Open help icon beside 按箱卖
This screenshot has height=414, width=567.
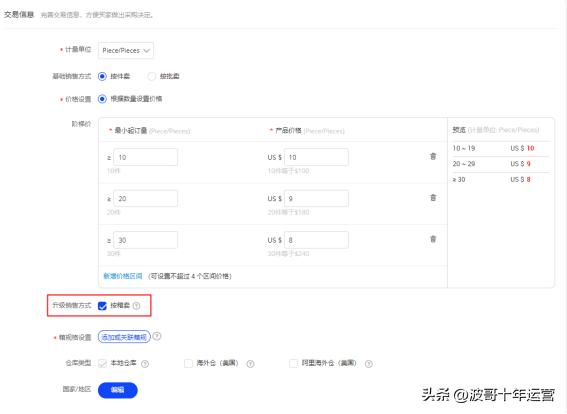click(136, 306)
